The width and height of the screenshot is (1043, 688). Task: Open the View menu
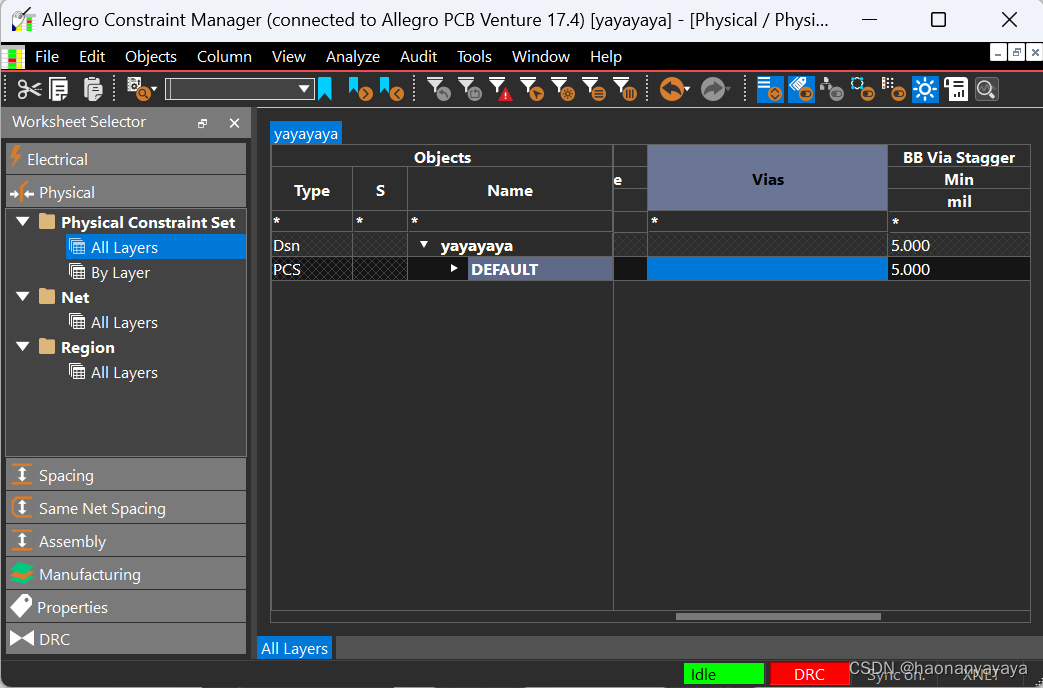(x=289, y=57)
